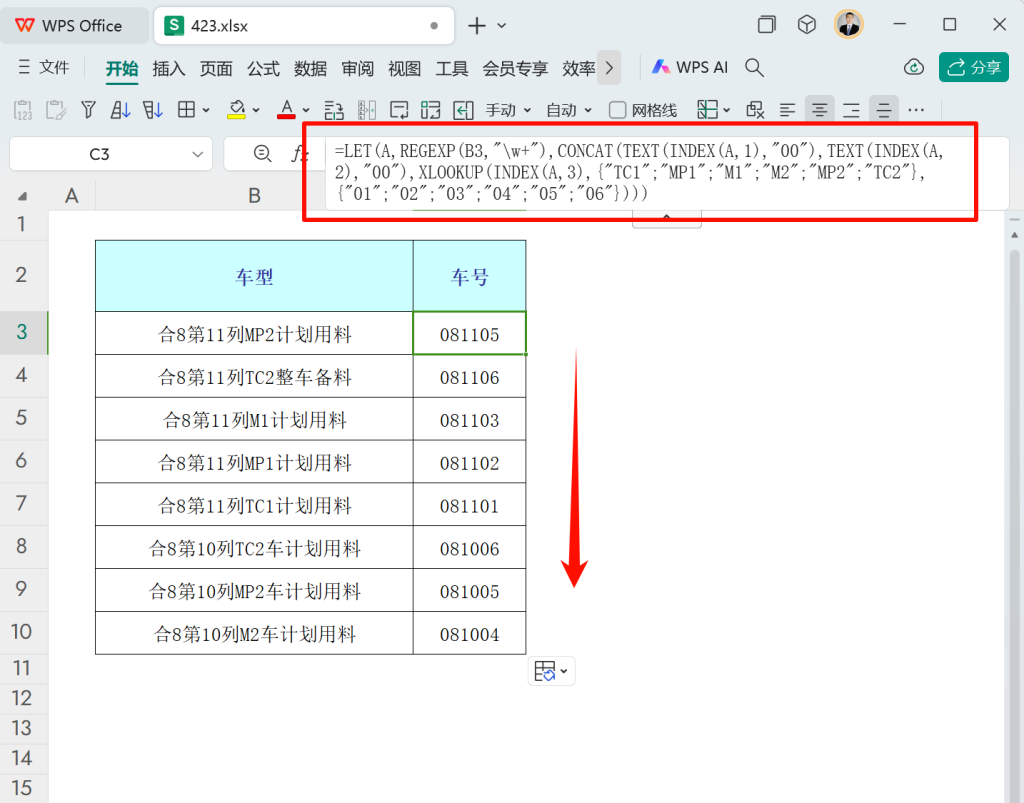
Task: Switch to the 视图 tab
Action: coord(404,68)
